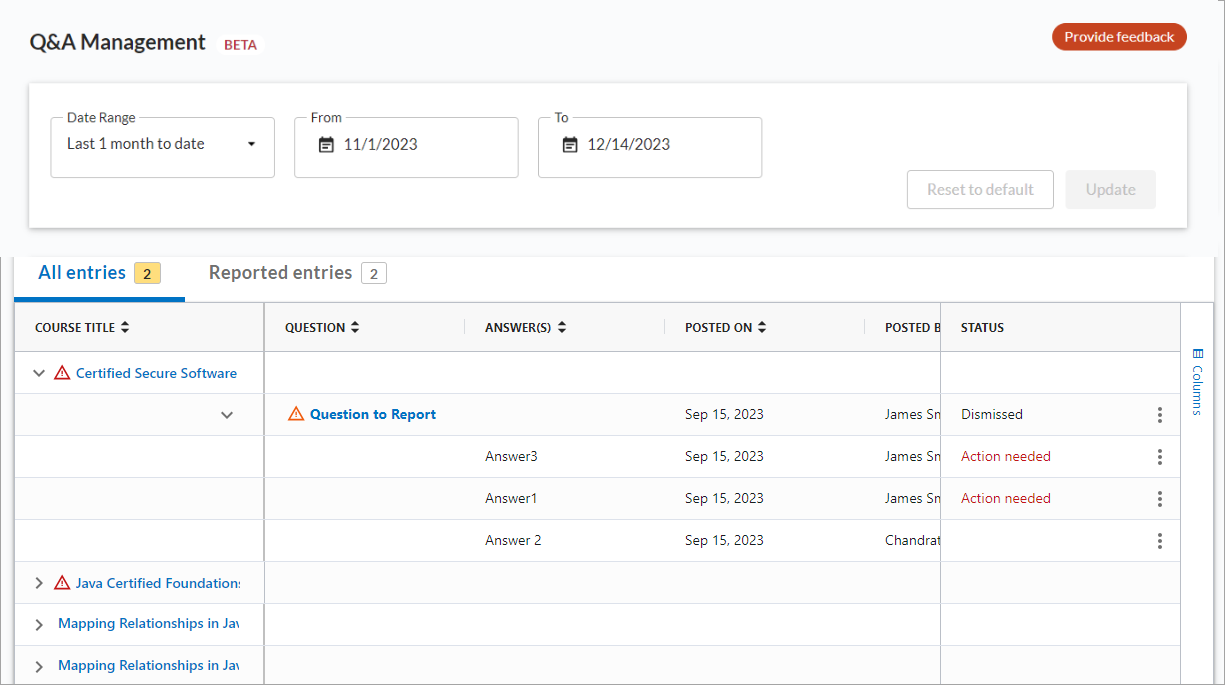Switch to Reported entries tab
This screenshot has height=685, width=1225.
pos(296,273)
